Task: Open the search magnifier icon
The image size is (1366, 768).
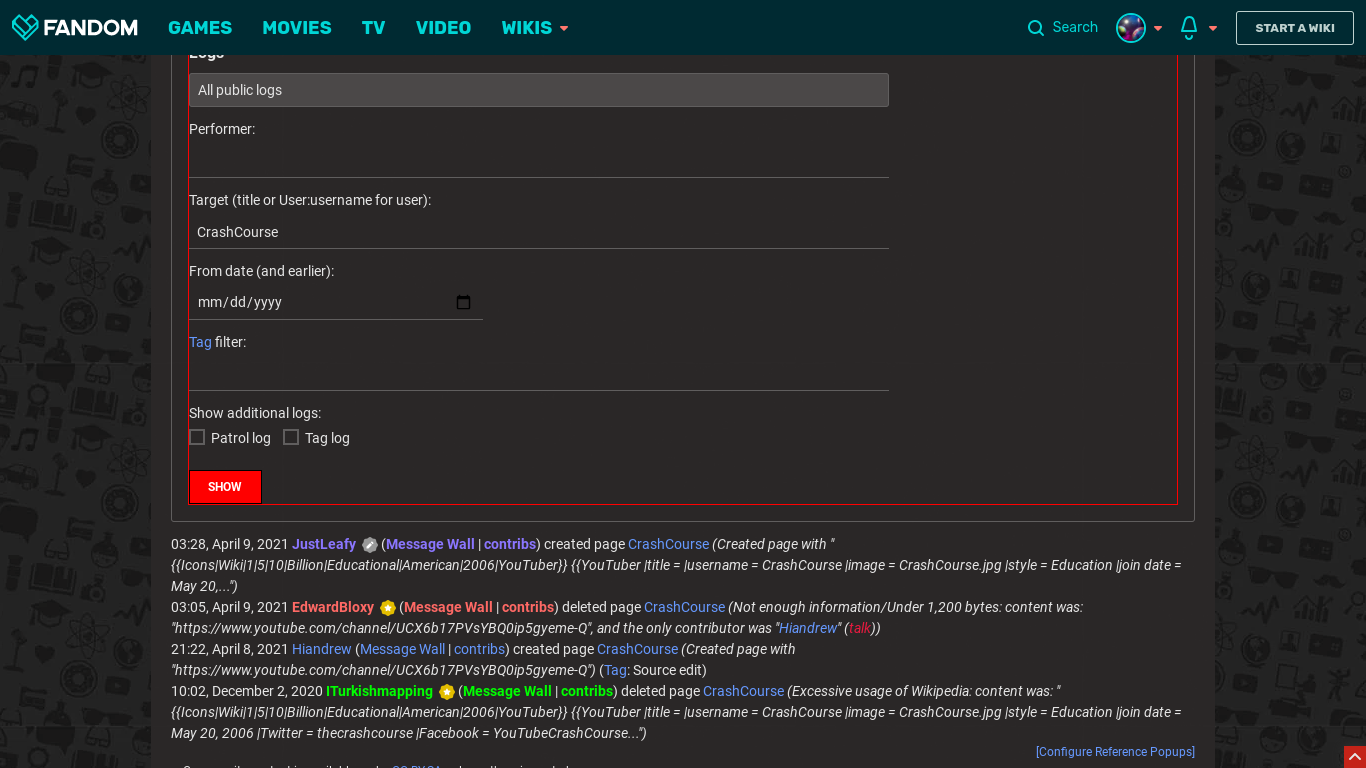Action: [1036, 28]
